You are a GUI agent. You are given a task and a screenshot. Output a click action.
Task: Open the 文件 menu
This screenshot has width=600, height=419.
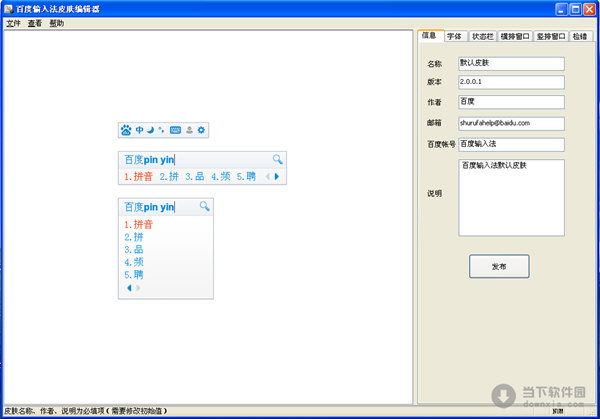[x=13, y=23]
